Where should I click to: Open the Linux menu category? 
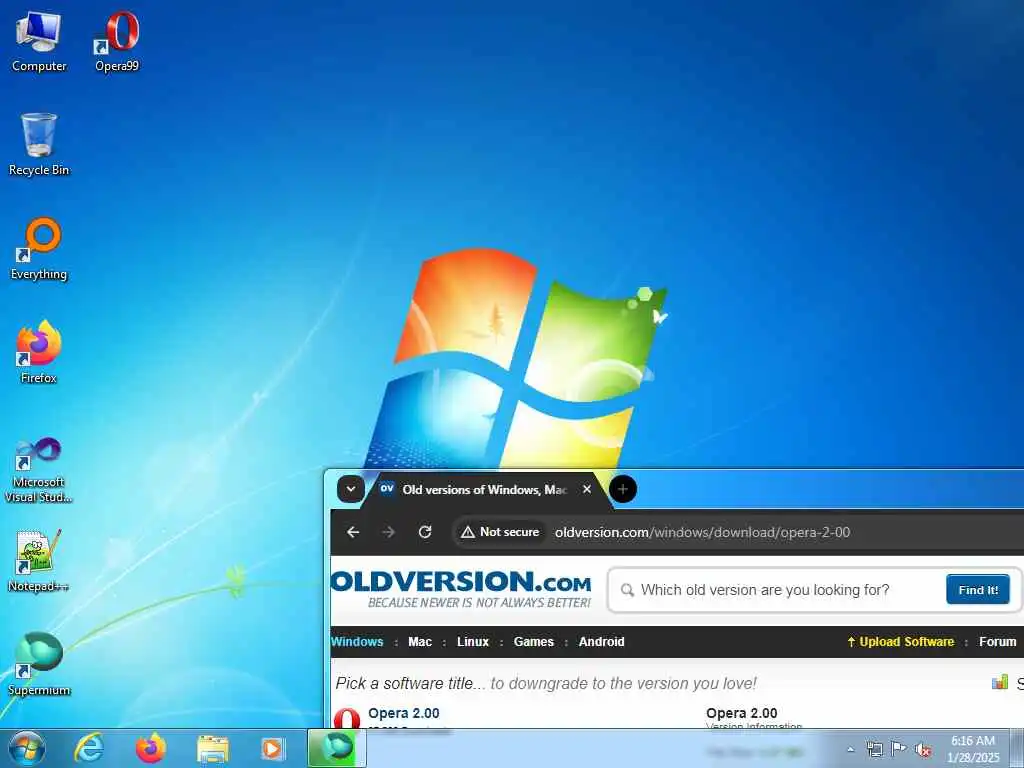click(x=473, y=642)
